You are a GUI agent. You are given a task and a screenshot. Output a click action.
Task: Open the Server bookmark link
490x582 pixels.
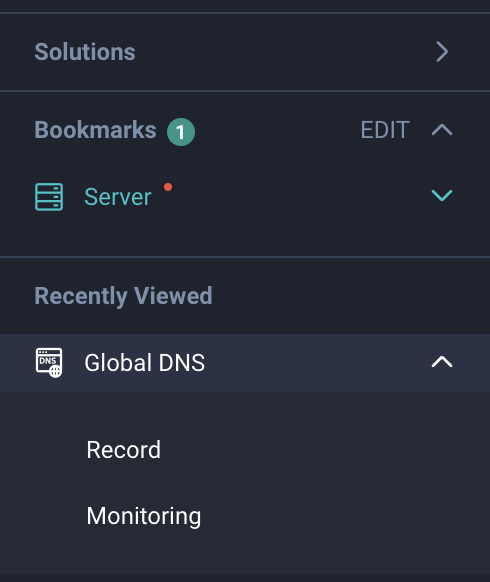118,197
